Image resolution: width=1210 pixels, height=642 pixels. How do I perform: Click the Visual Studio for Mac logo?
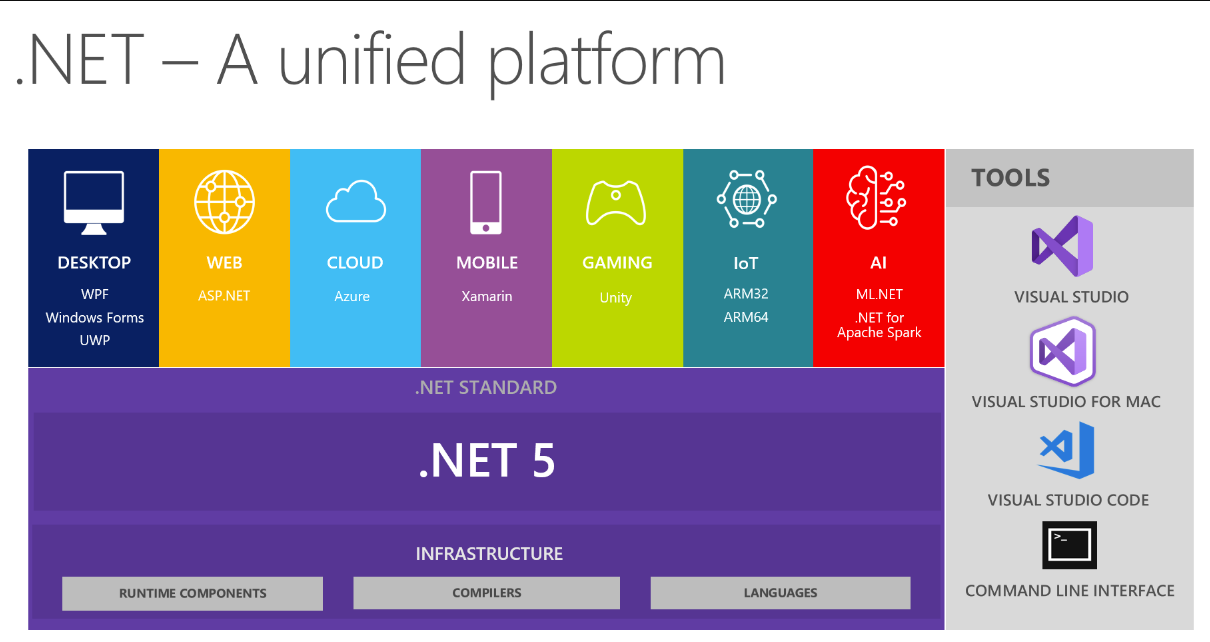pos(1063,352)
